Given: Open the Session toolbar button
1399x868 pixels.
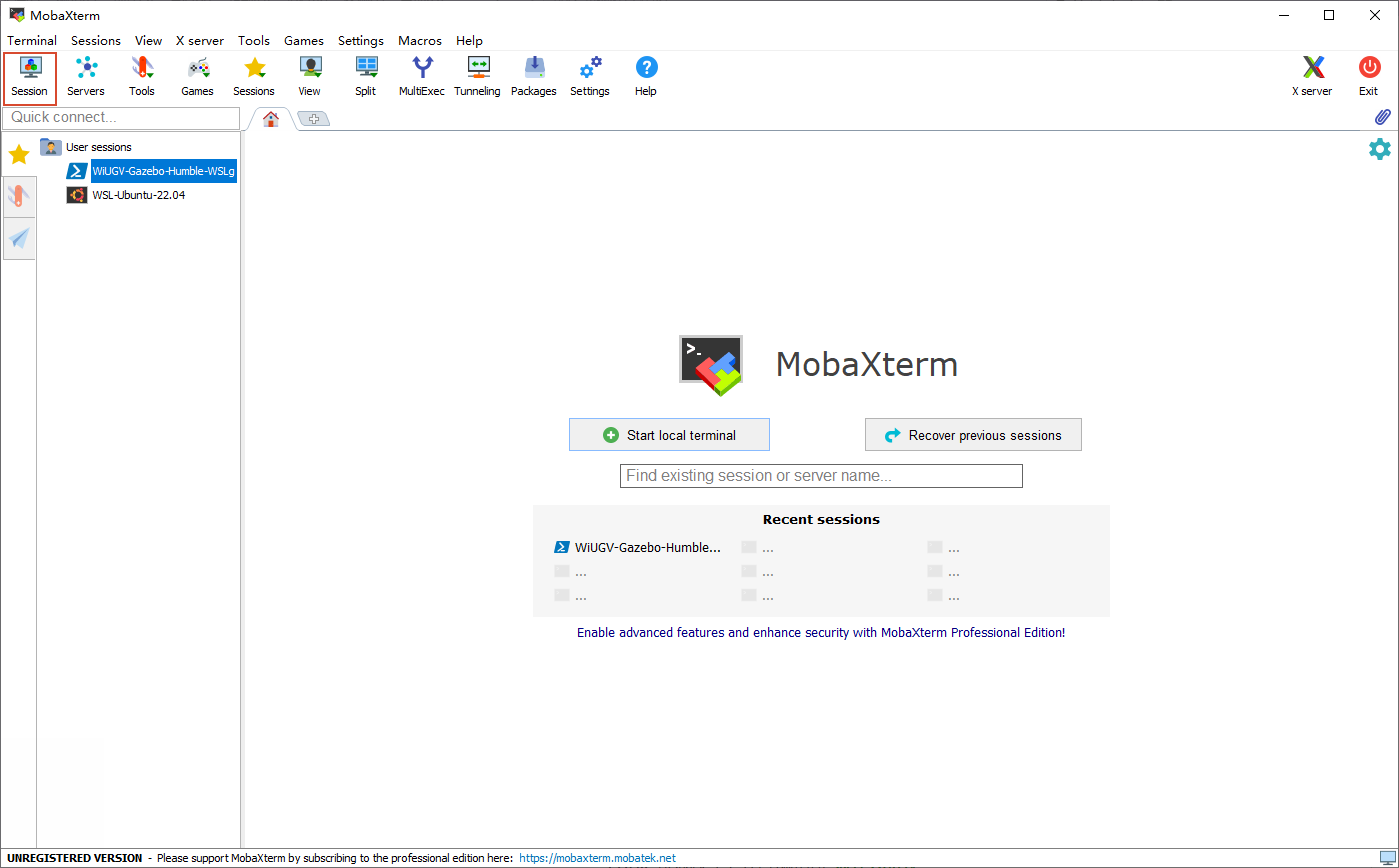Looking at the screenshot, I should (x=30, y=78).
